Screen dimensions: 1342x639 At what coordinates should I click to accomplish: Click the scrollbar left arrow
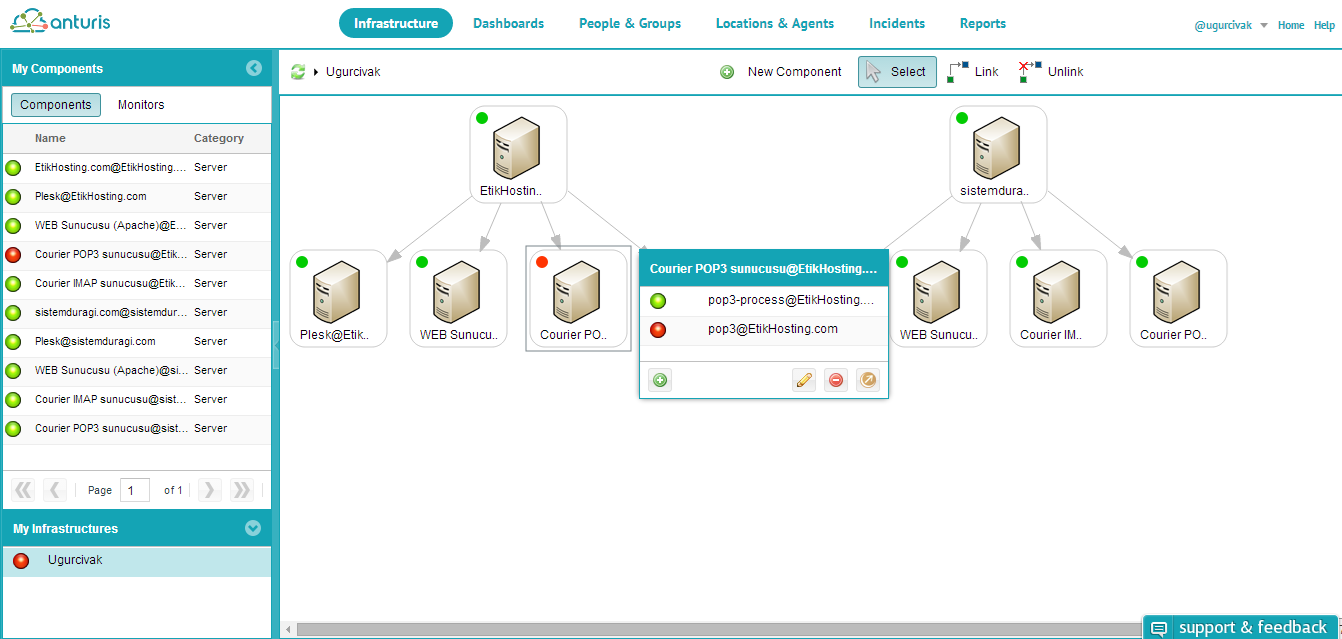click(x=289, y=629)
